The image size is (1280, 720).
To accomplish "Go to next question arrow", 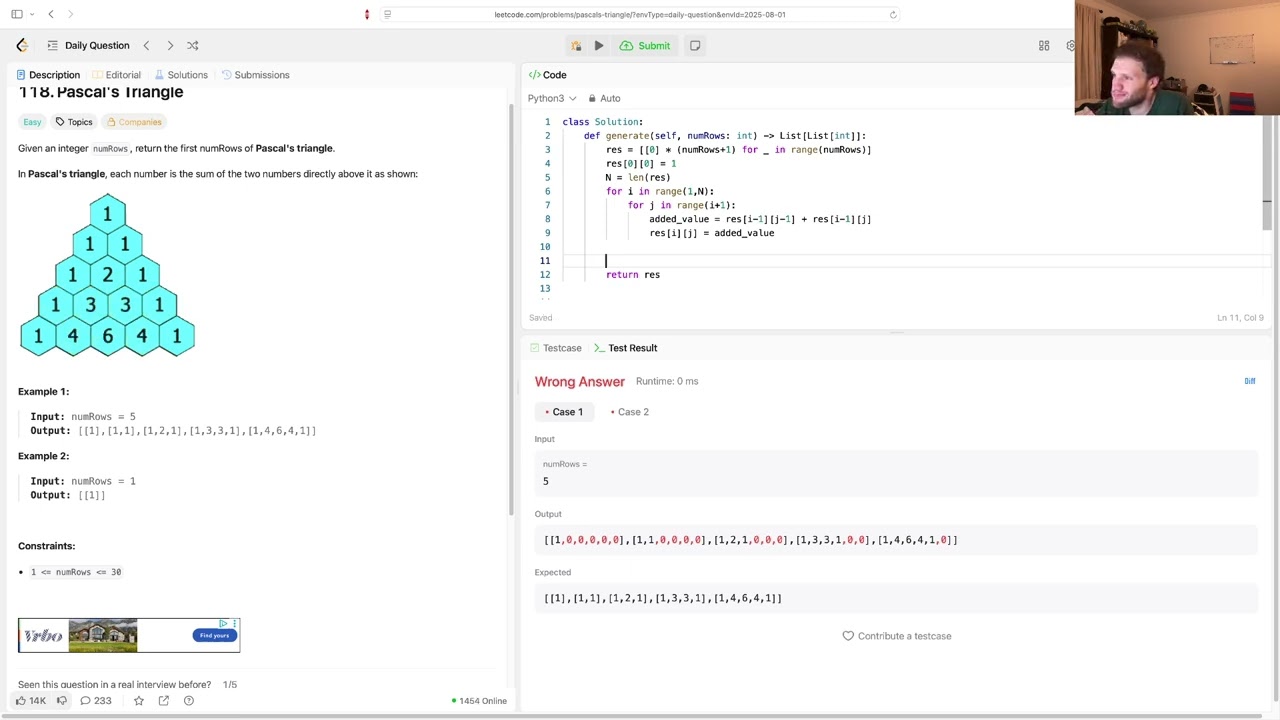I will 170,45.
